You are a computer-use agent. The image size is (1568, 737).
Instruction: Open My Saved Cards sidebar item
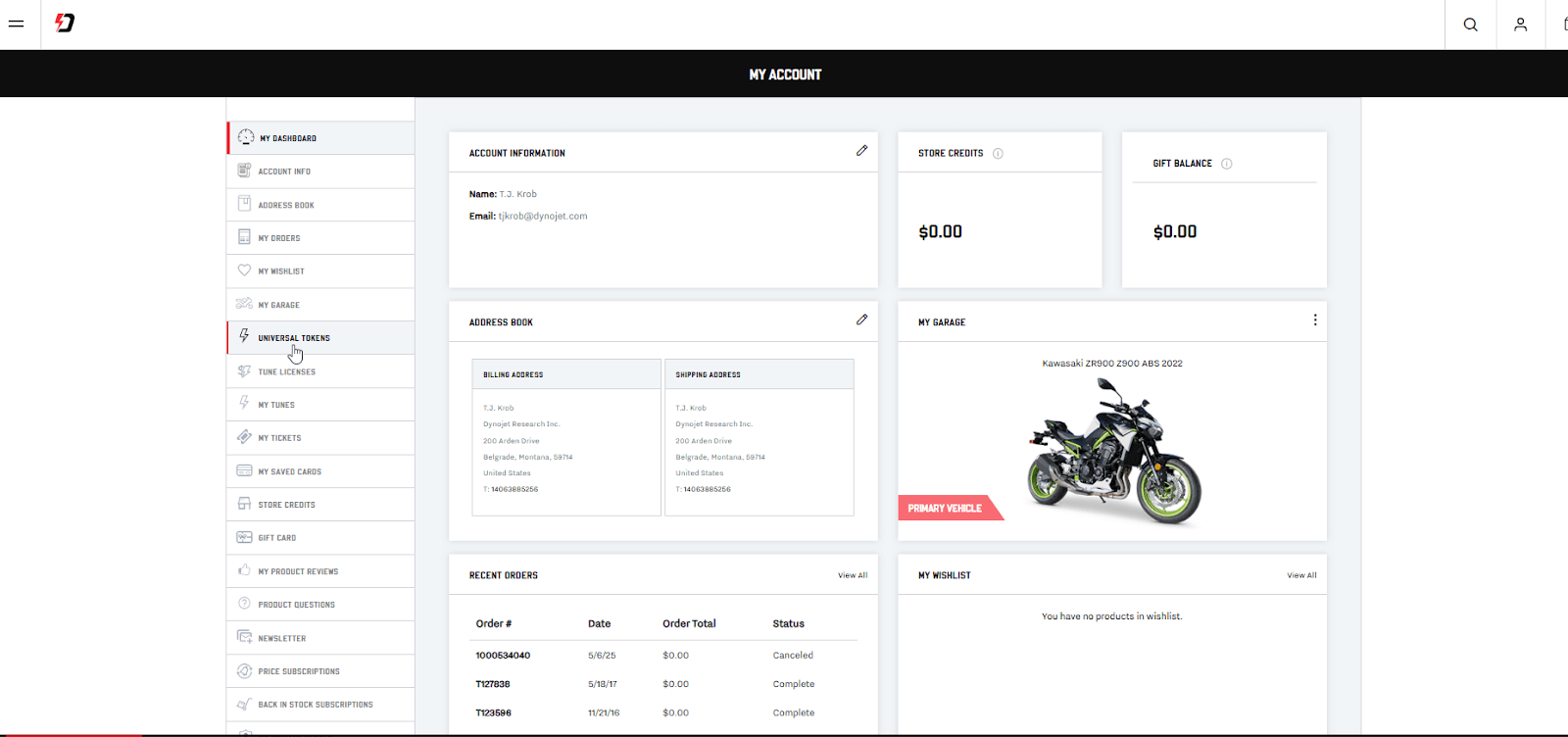pyautogui.click(x=320, y=471)
